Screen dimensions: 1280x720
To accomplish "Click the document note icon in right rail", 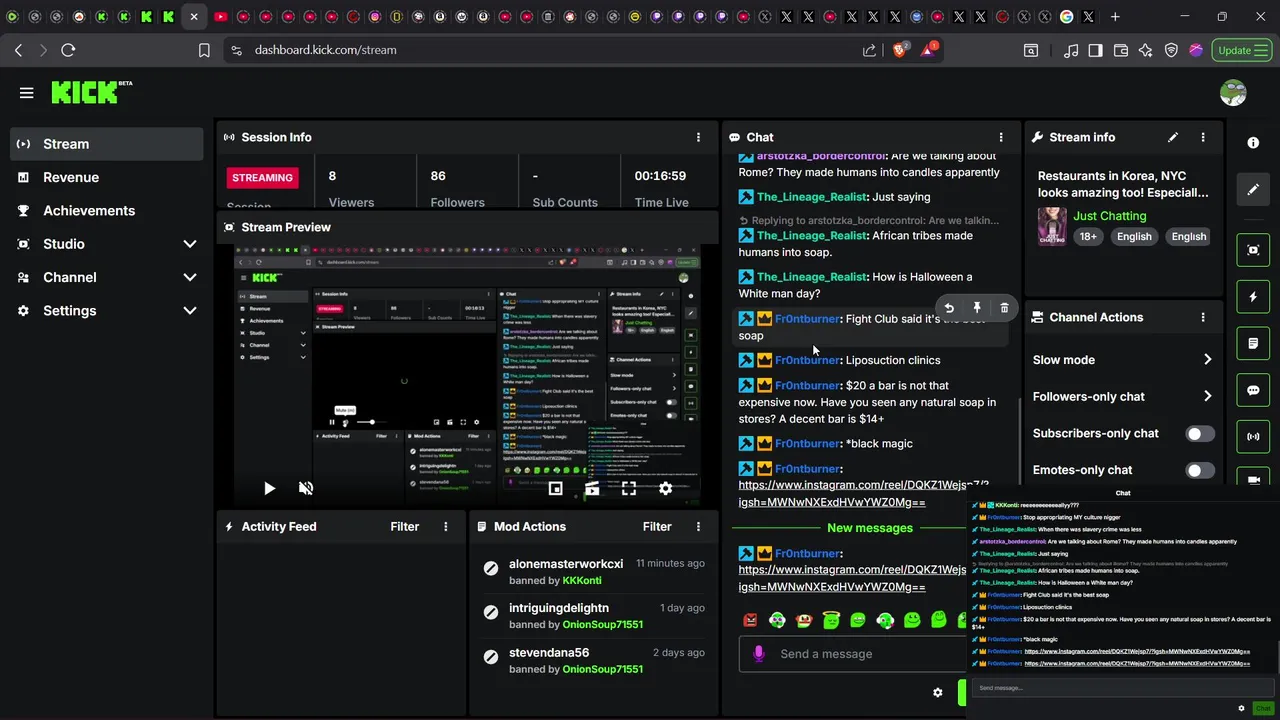I will 1253,344.
